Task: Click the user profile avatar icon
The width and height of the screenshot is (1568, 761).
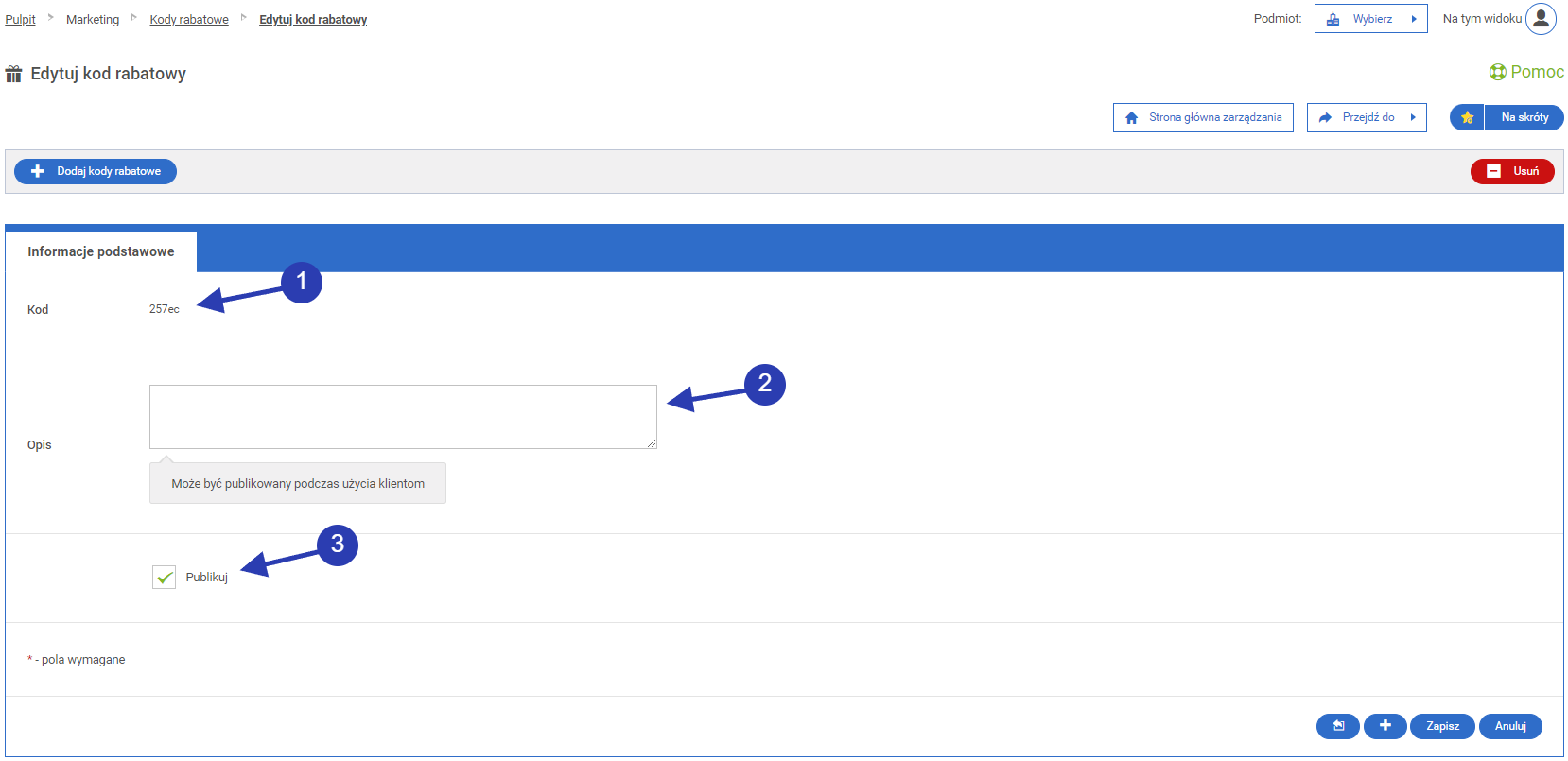Action: tap(1541, 19)
